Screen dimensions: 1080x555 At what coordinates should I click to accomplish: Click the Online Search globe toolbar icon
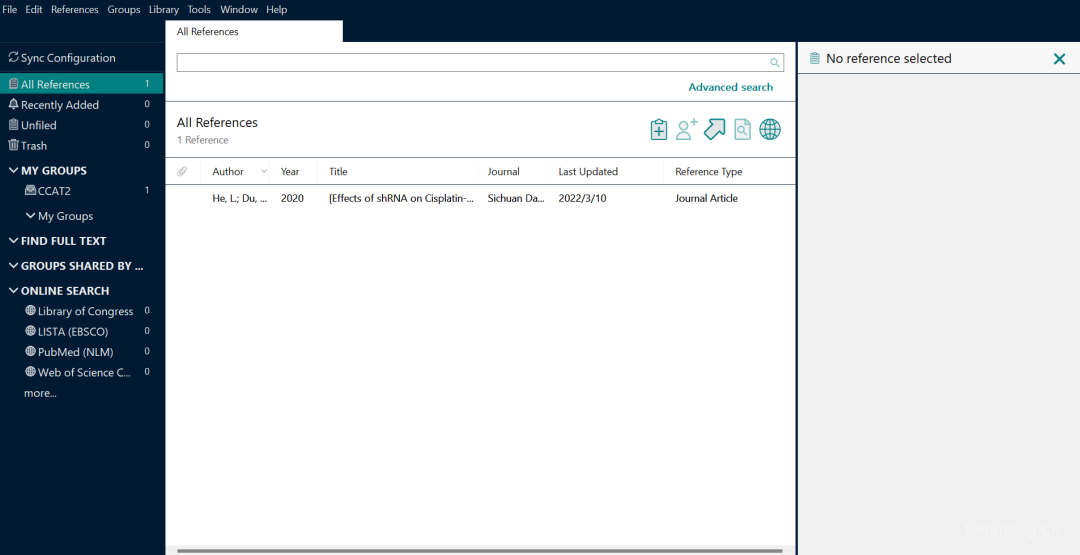pos(770,130)
